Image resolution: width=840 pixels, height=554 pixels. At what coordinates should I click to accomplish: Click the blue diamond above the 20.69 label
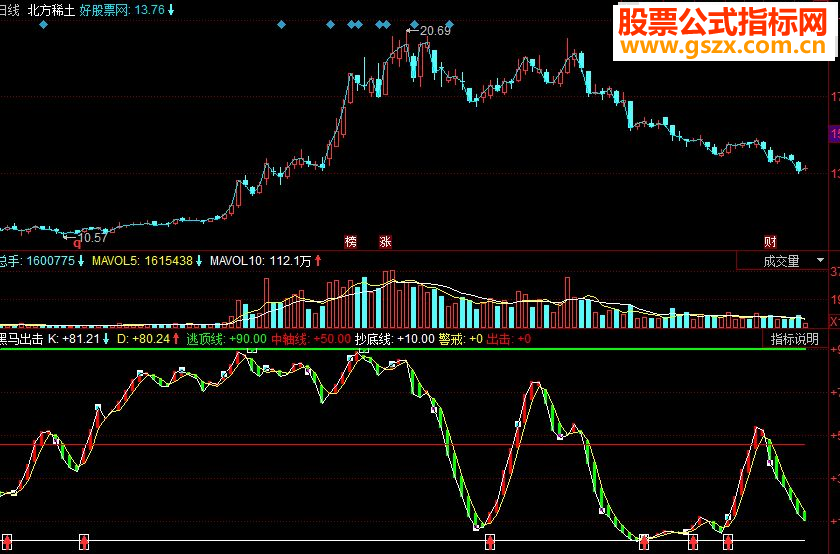click(x=414, y=24)
